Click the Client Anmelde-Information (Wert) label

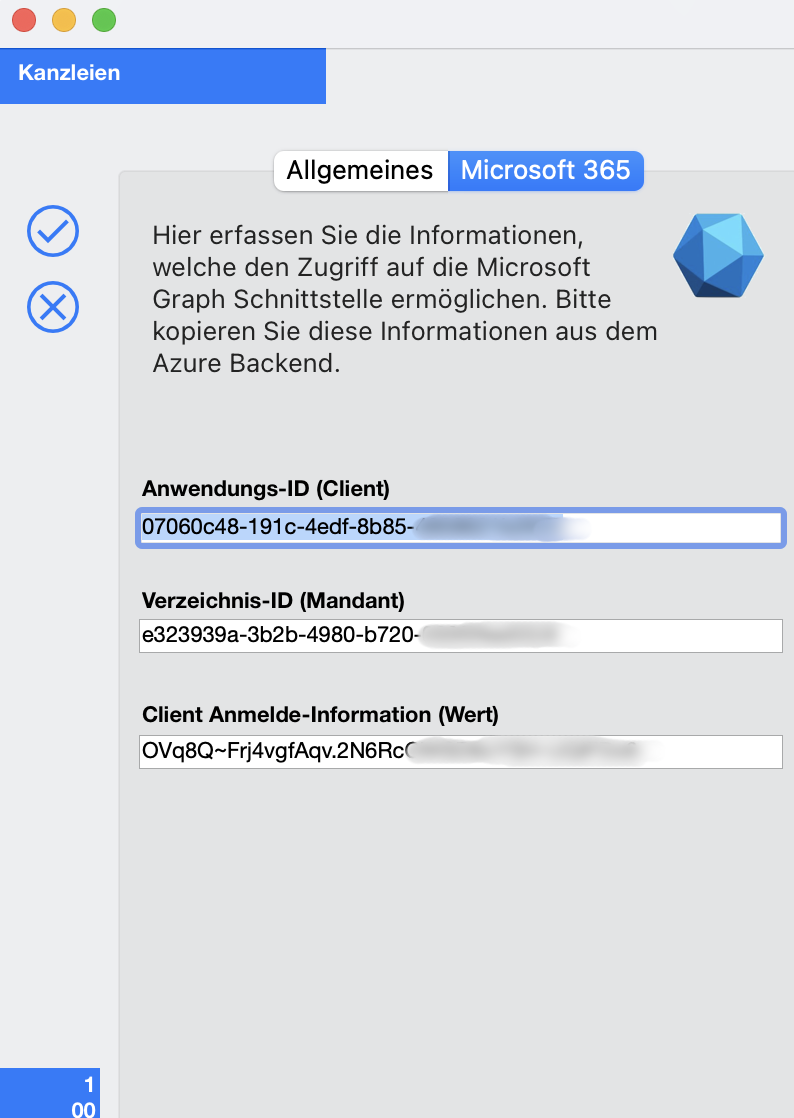click(320, 714)
